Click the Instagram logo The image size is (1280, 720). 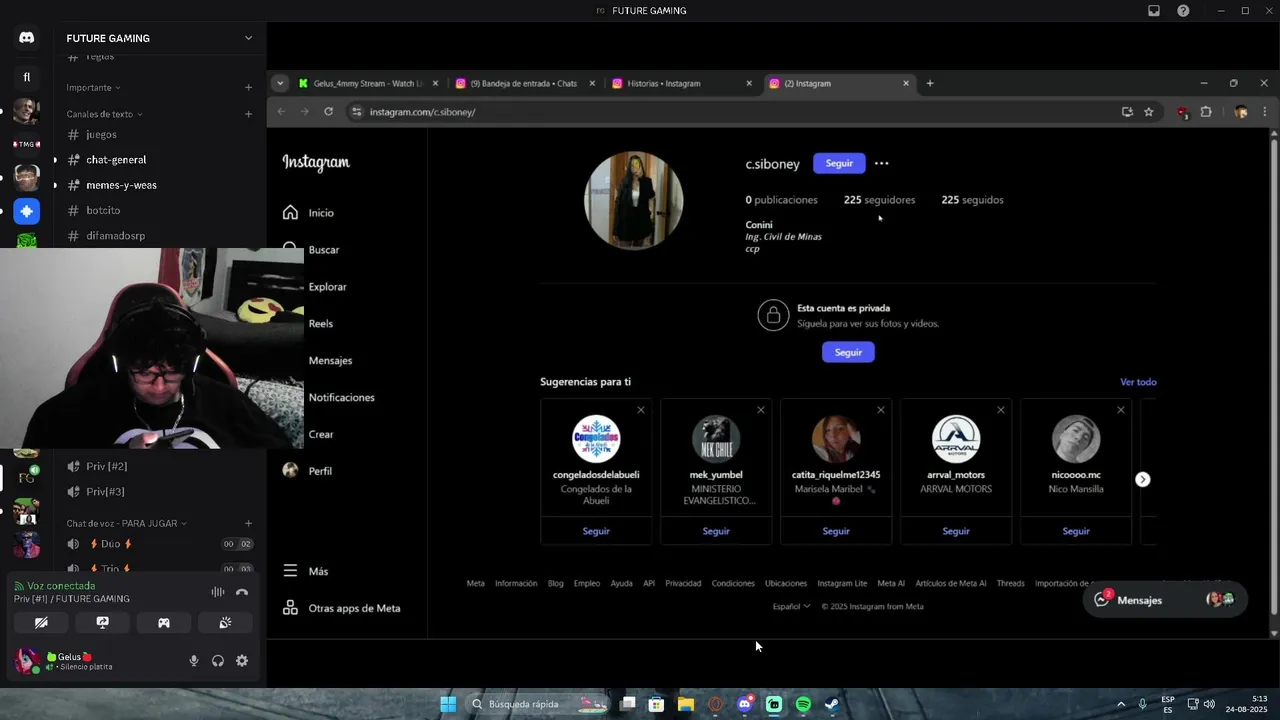pos(316,162)
